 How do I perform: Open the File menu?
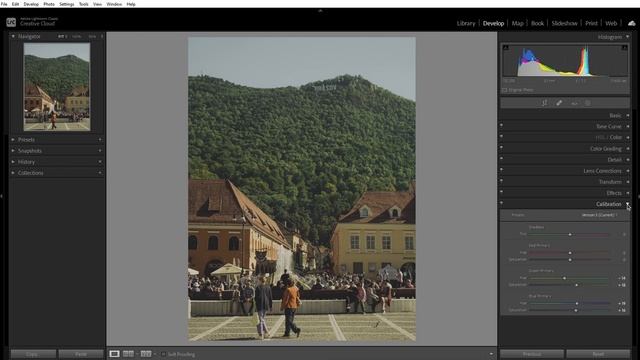click(4, 4)
